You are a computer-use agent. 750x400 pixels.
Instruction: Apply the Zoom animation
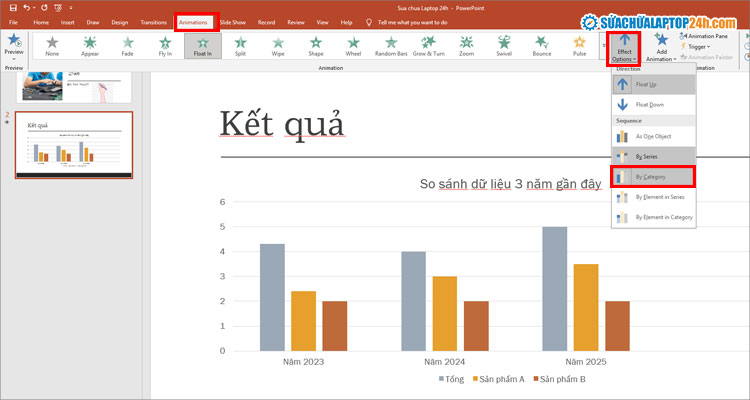click(x=466, y=46)
